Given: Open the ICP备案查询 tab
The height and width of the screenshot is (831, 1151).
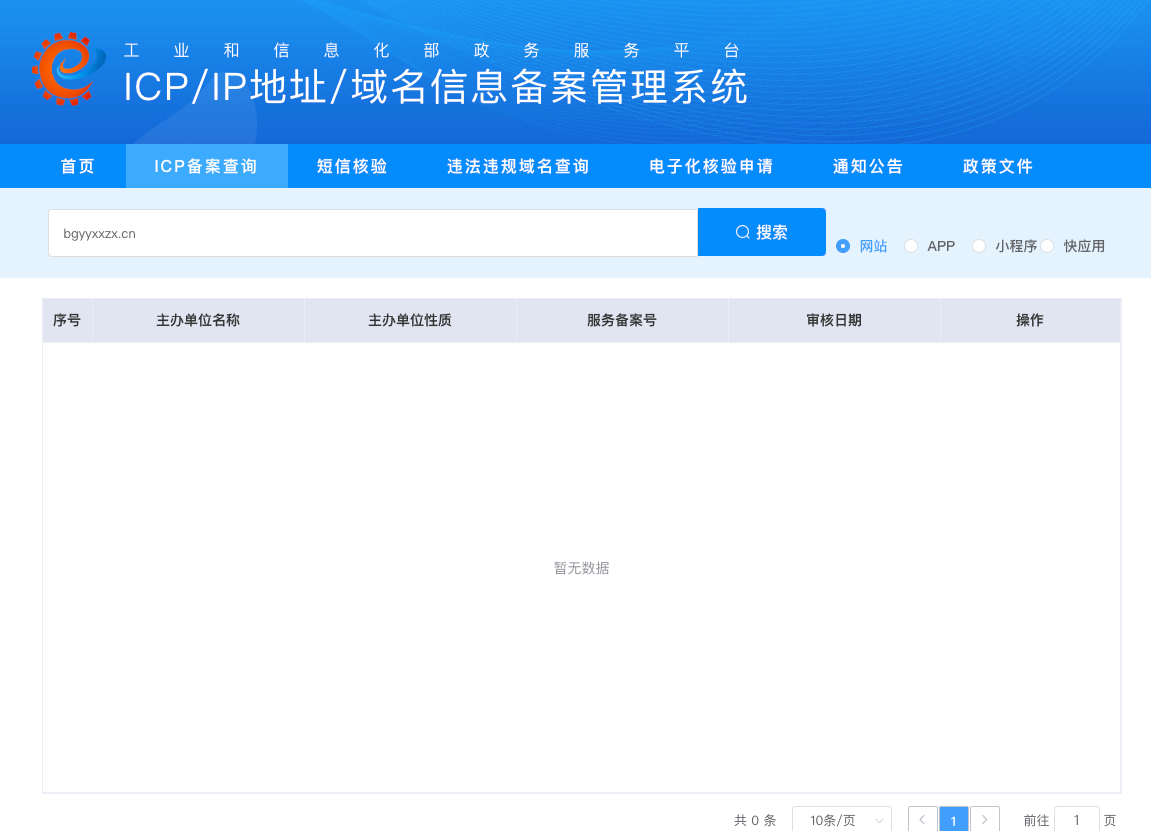Looking at the screenshot, I should (206, 167).
